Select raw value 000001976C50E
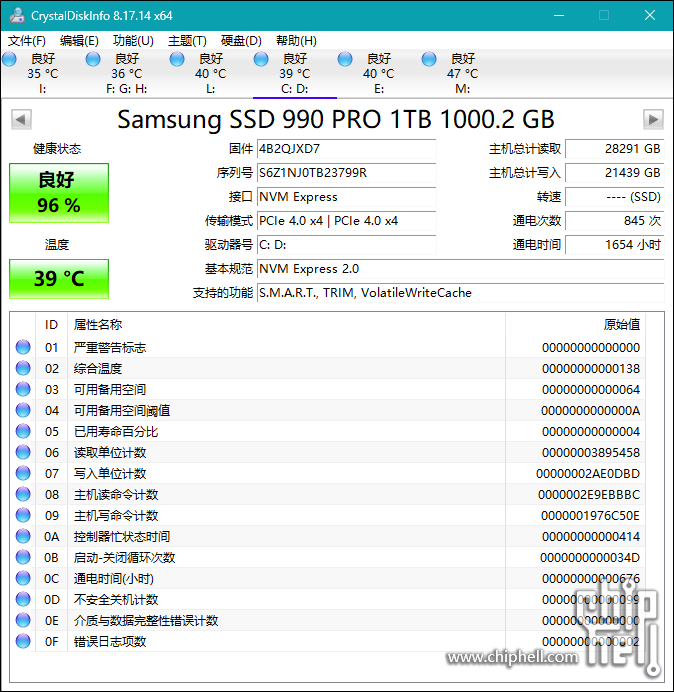Screen dimensions: 674x692 (590, 516)
